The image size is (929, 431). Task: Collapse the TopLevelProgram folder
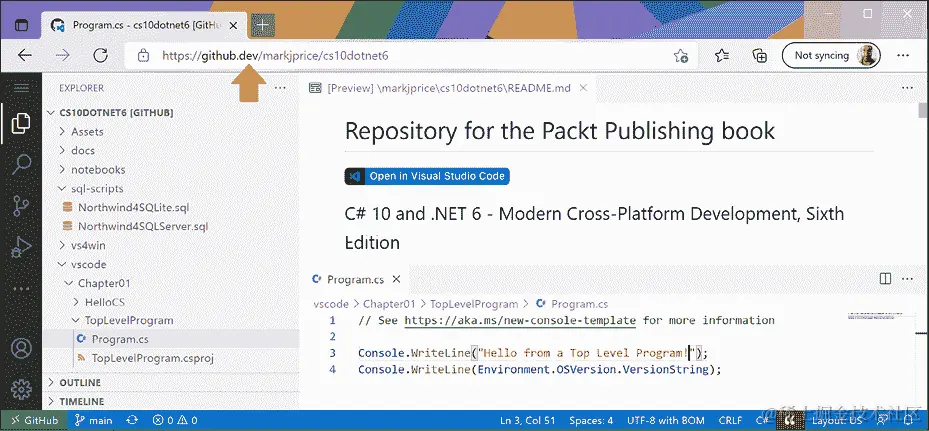[x=171, y=320]
